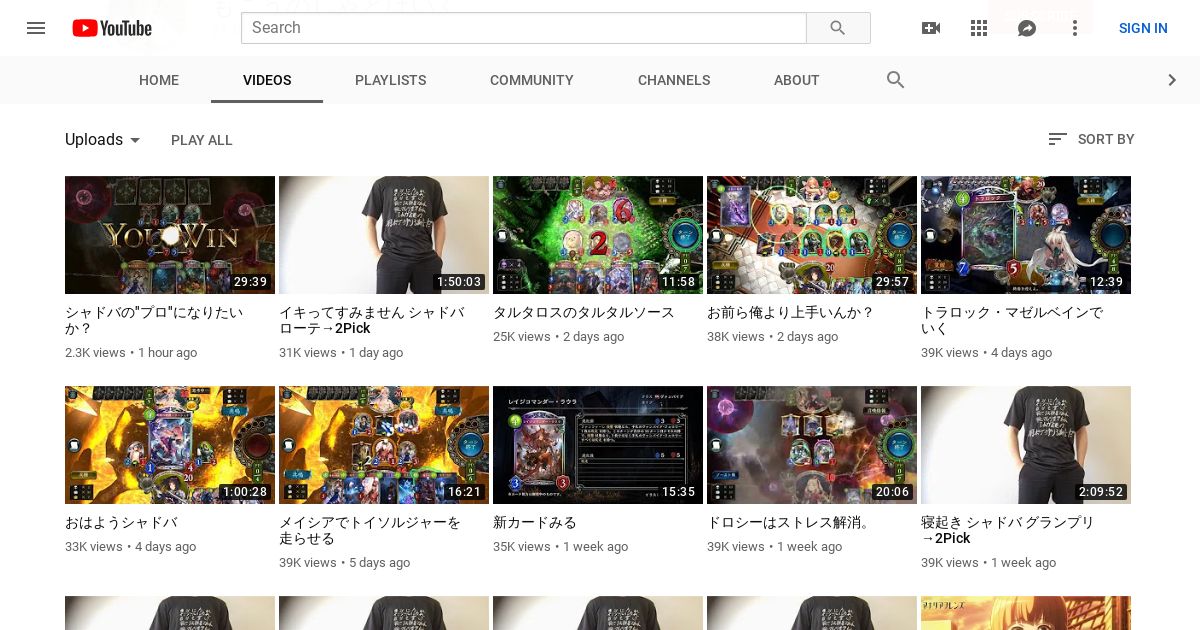Go to YouTube home via logo
Image resolution: width=1200 pixels, height=630 pixels.
pyautogui.click(x=112, y=28)
